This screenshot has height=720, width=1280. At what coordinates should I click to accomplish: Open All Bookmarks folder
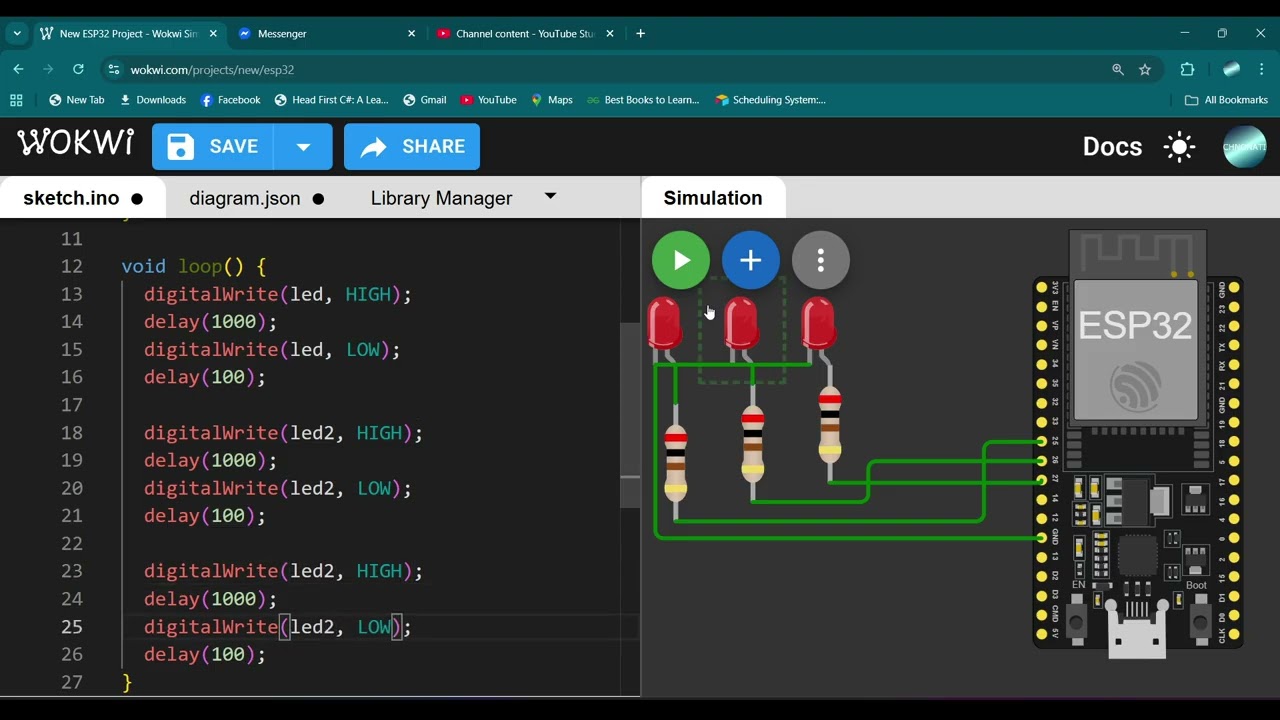point(1226,100)
